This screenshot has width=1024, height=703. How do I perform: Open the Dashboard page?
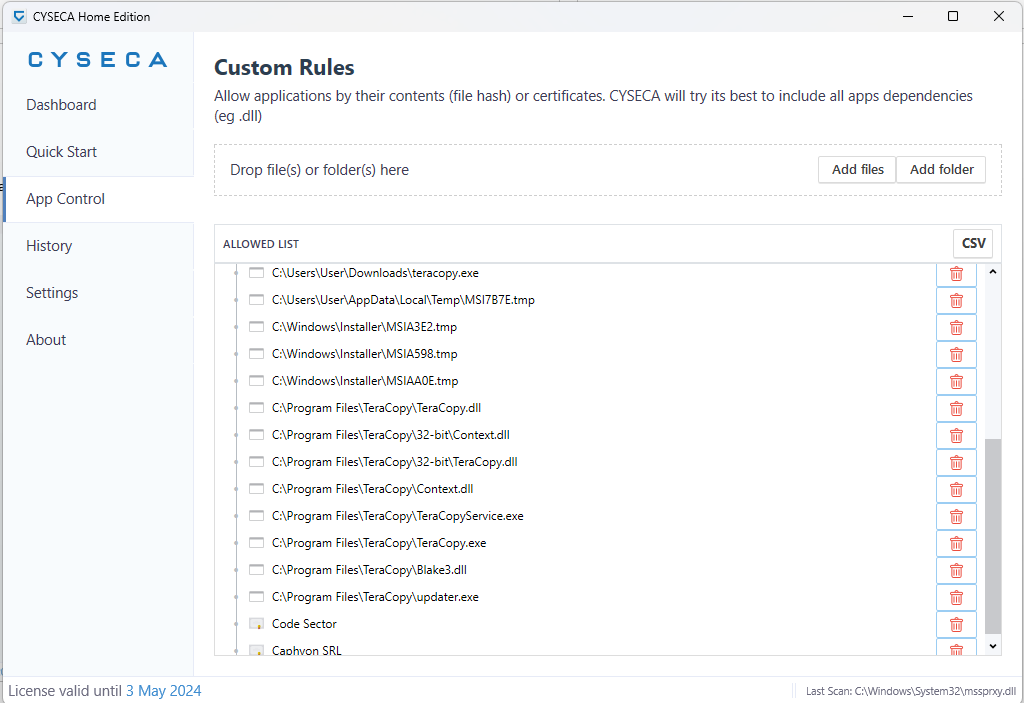point(61,105)
